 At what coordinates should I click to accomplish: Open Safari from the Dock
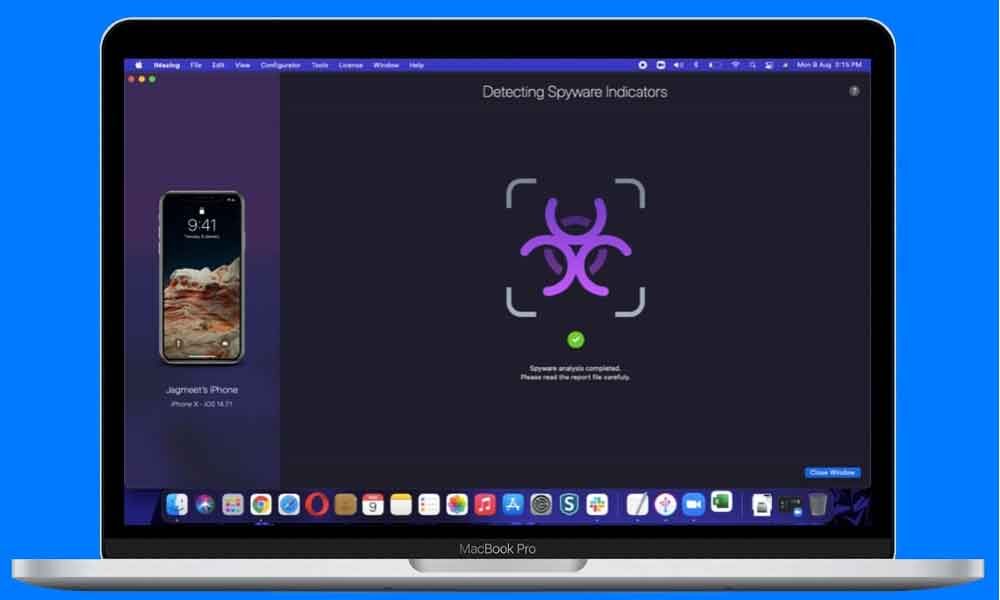[289, 505]
